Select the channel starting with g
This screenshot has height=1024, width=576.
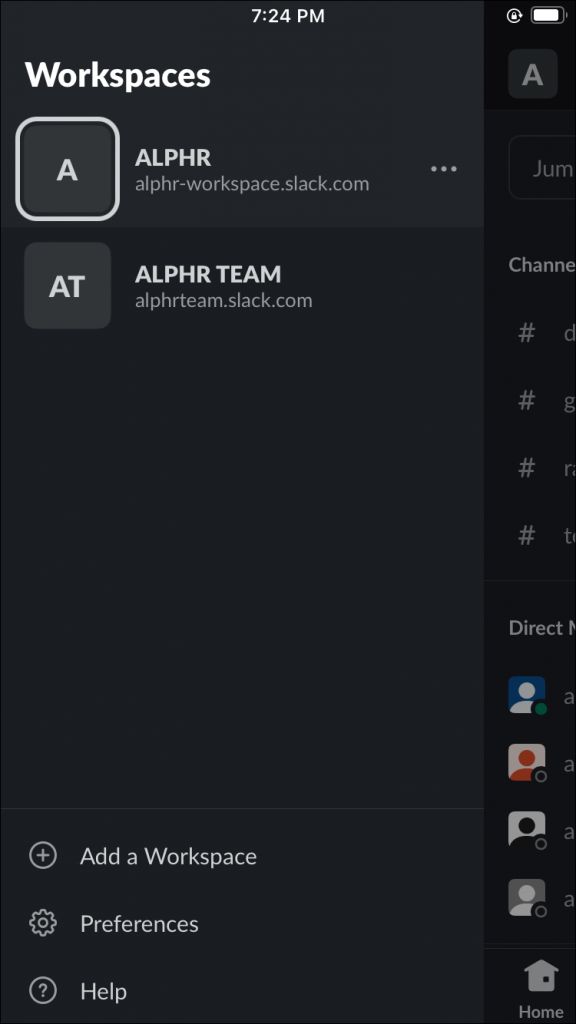click(x=545, y=400)
